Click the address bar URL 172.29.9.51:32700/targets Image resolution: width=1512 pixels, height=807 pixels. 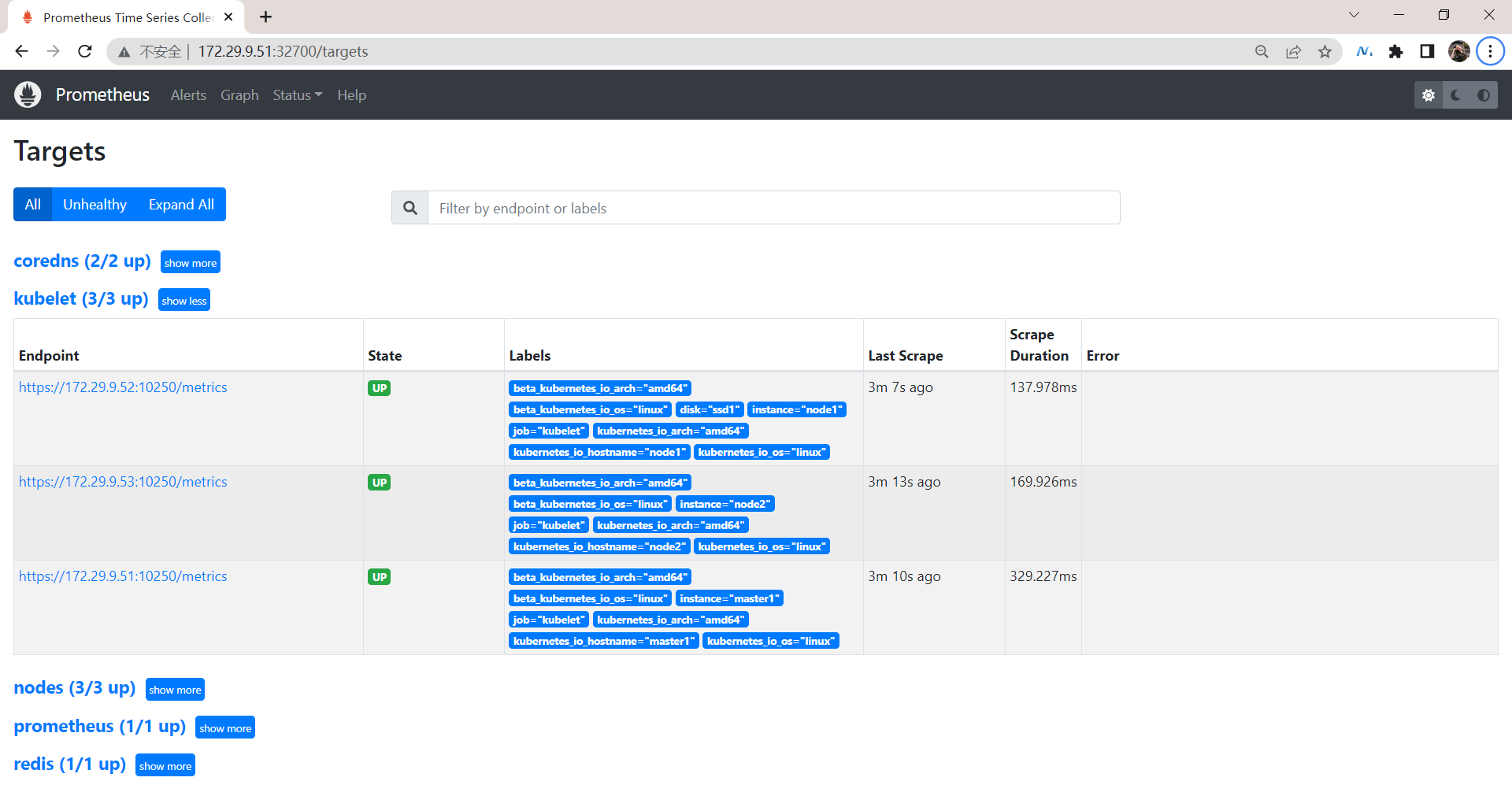(x=283, y=51)
